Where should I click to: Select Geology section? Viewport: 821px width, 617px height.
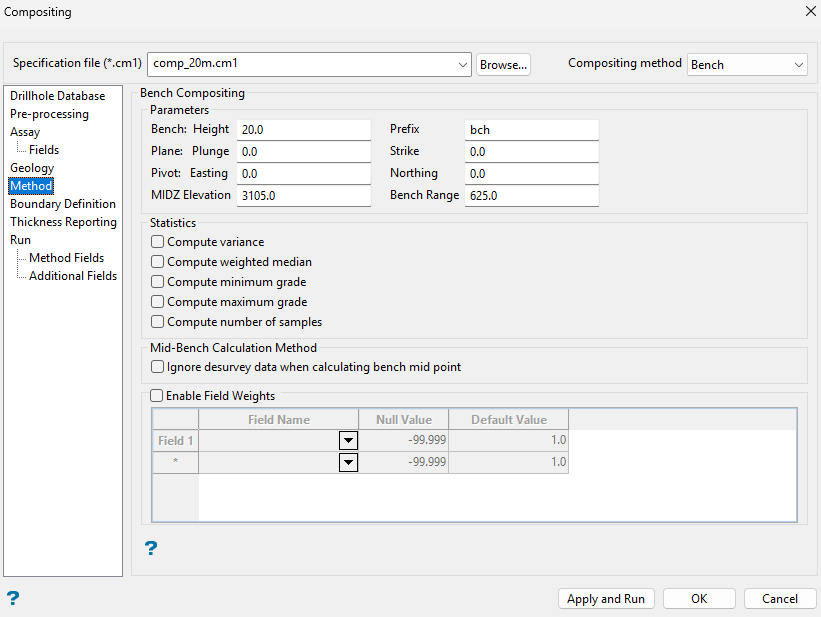coord(32,168)
